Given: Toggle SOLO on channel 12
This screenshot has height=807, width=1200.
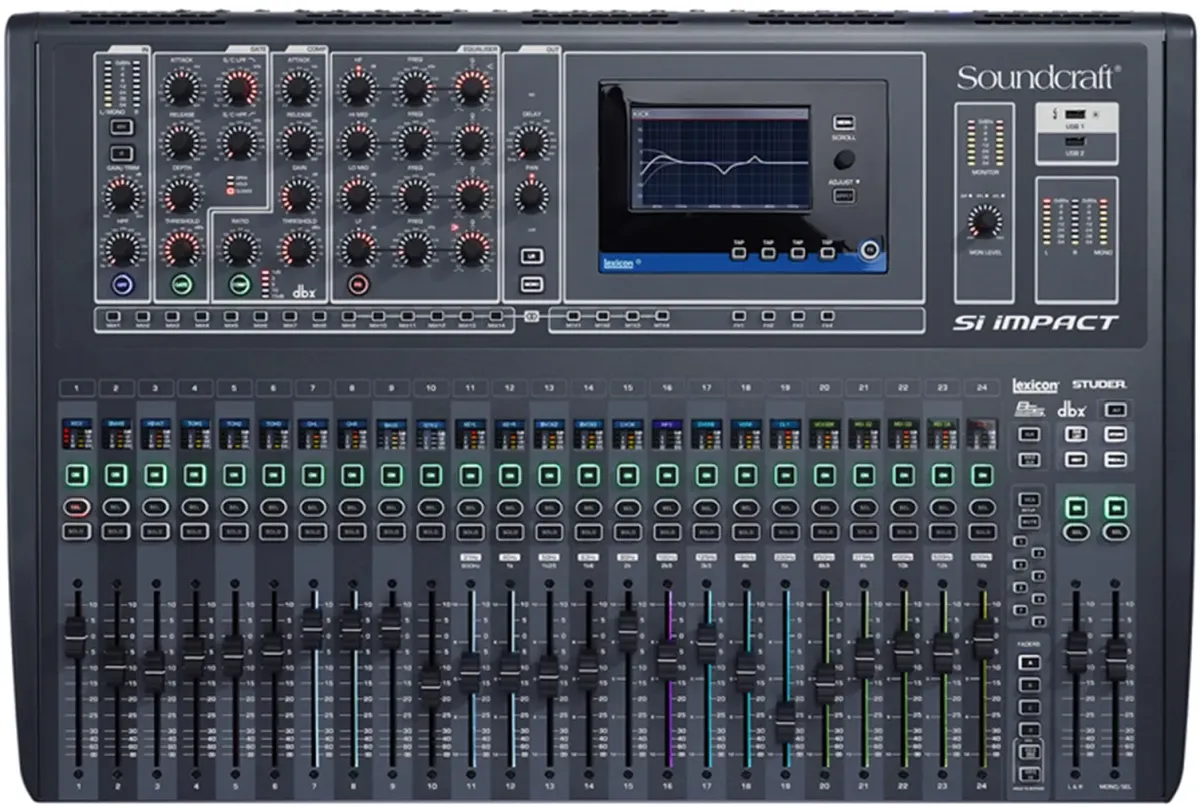Looking at the screenshot, I should click(x=509, y=532).
